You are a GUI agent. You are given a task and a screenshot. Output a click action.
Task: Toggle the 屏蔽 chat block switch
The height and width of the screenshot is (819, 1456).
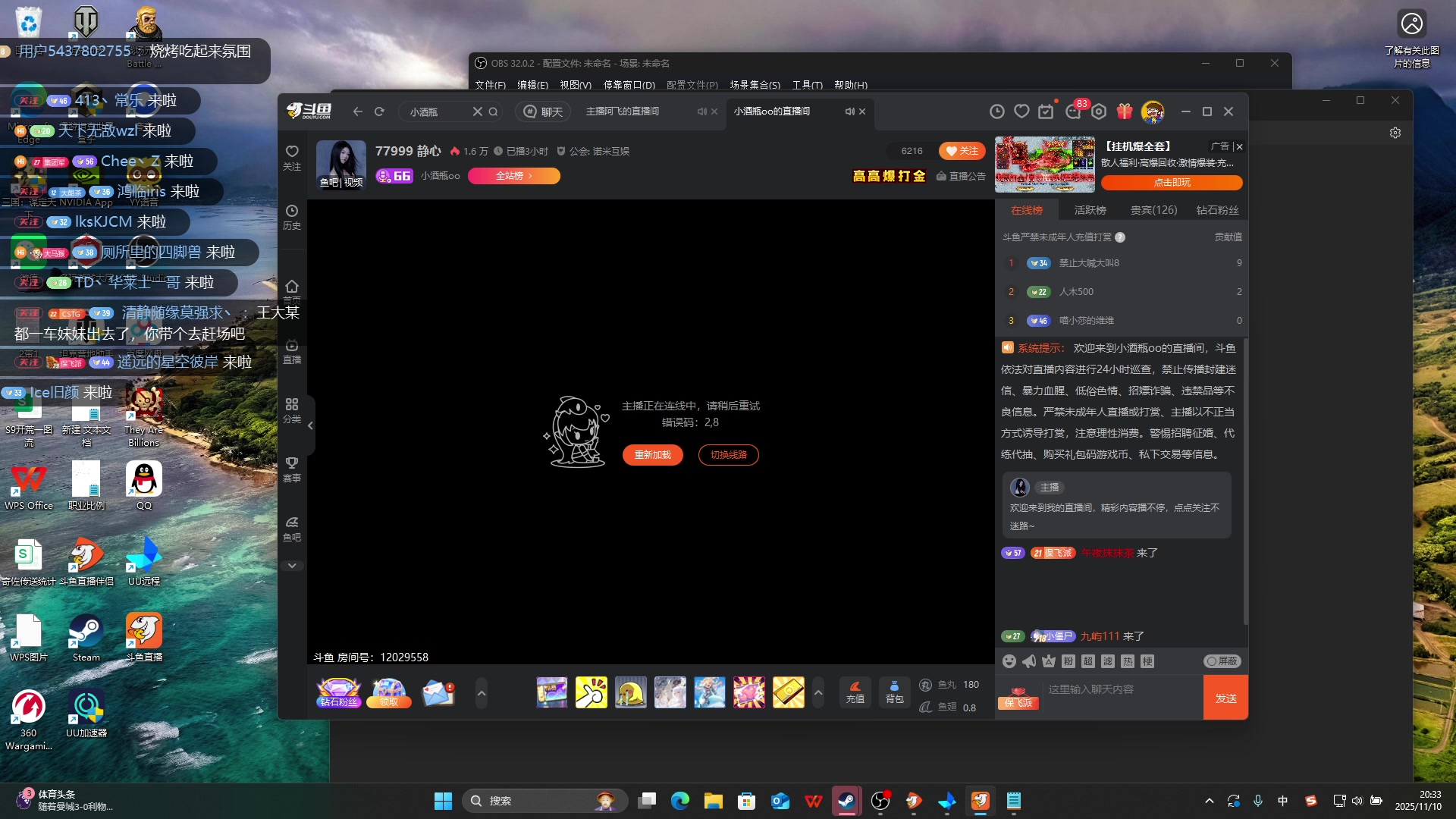tap(1222, 661)
